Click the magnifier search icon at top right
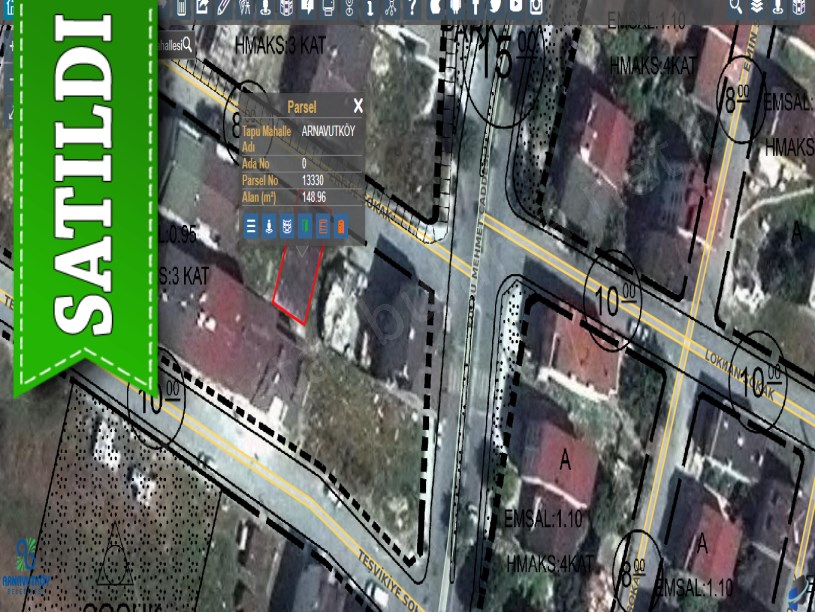The width and height of the screenshot is (815, 612). (x=736, y=7)
